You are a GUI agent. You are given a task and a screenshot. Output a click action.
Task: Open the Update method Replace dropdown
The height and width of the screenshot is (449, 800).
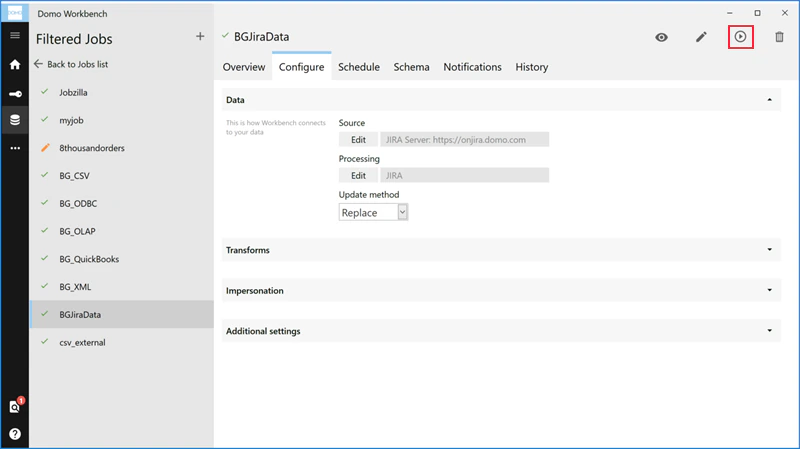(x=373, y=212)
